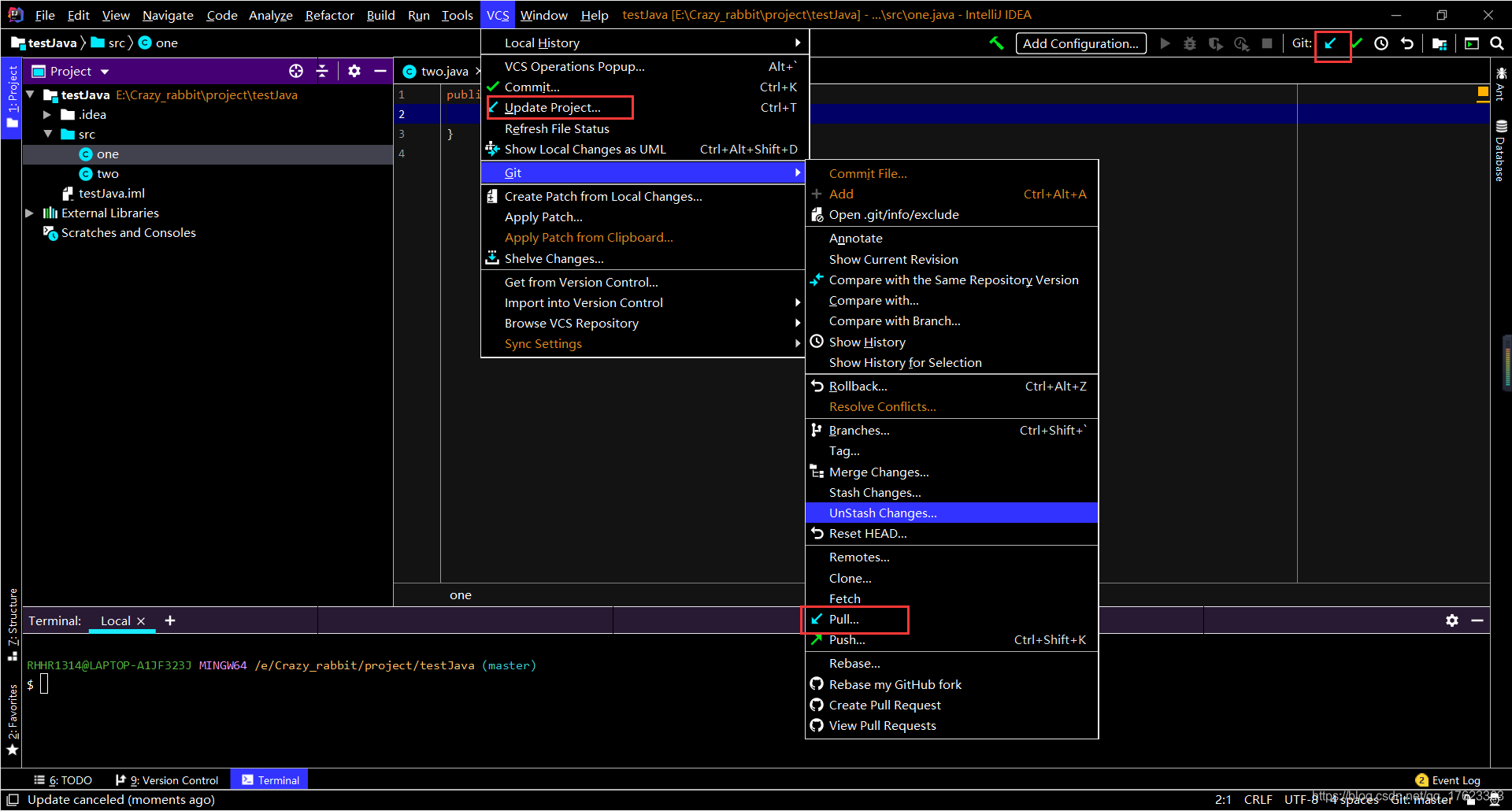Open the Sync Settings submenu

point(644,343)
